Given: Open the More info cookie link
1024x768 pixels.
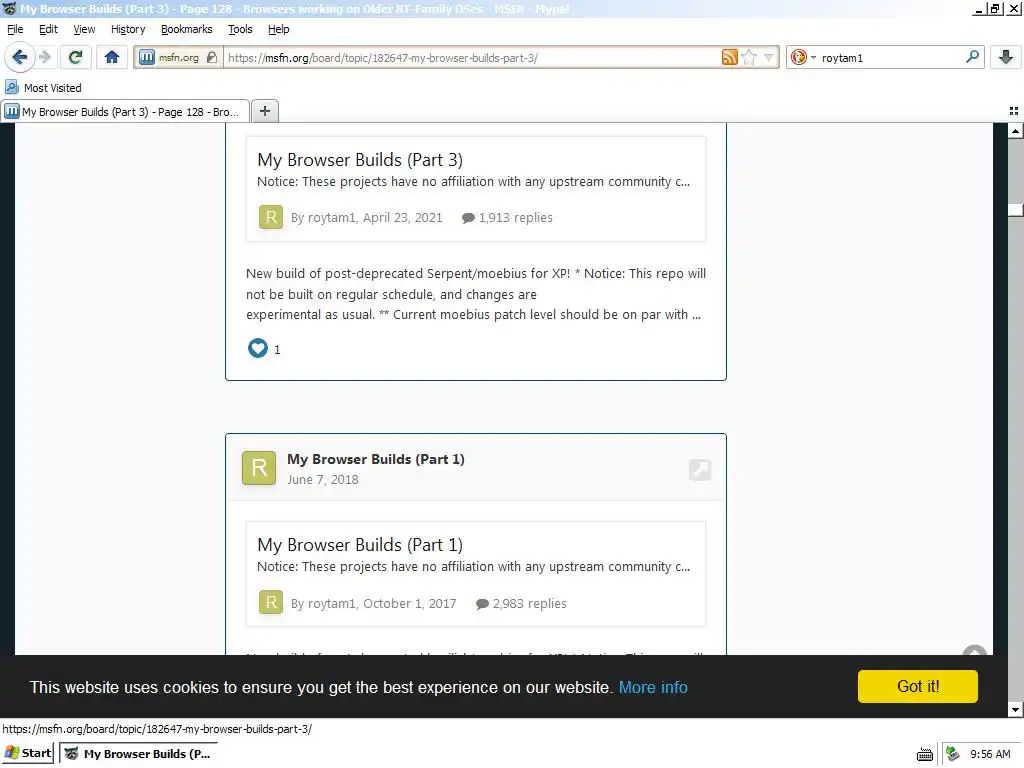Looking at the screenshot, I should tap(653, 687).
